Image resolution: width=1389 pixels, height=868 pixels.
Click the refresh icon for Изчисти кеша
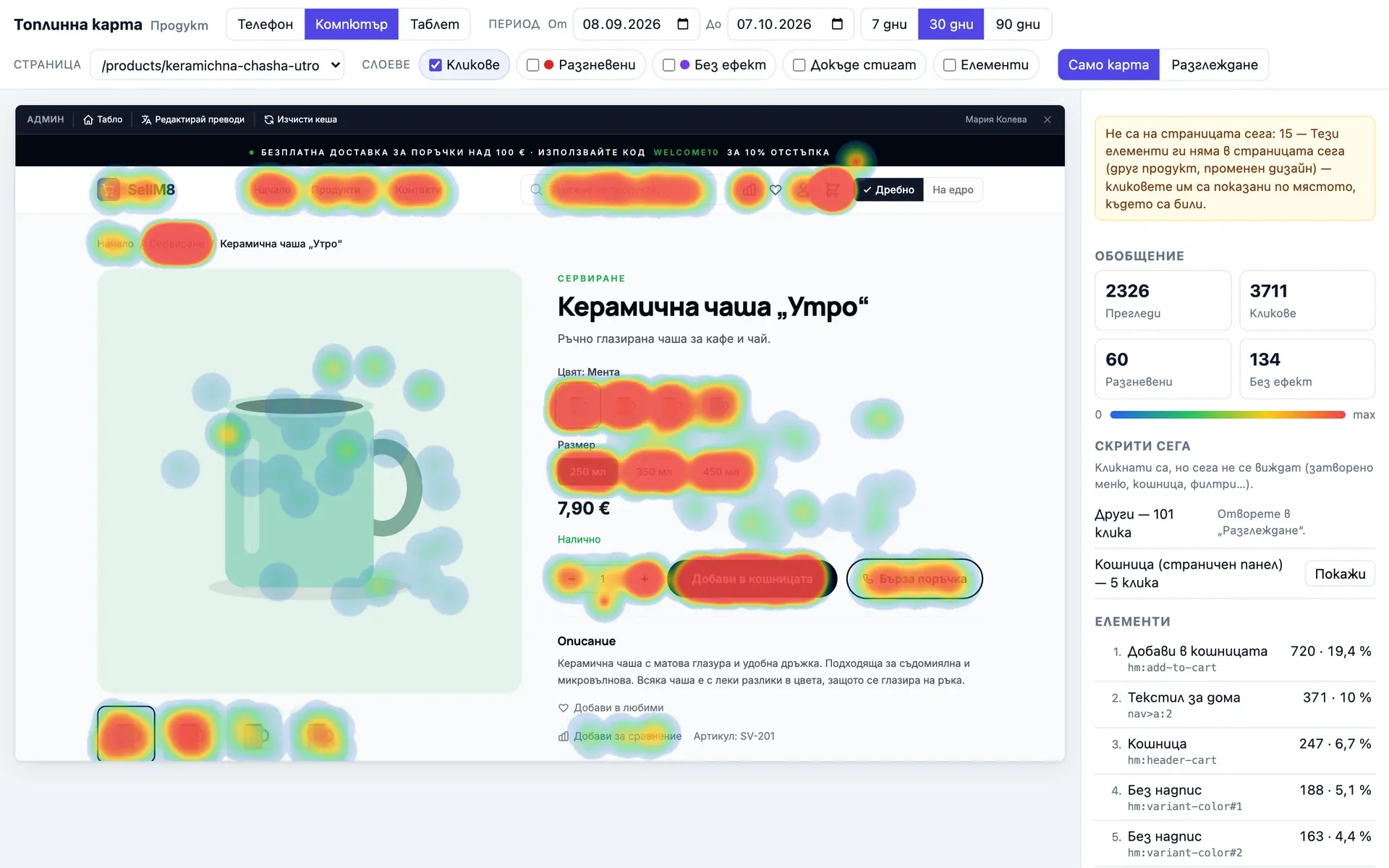(x=268, y=119)
